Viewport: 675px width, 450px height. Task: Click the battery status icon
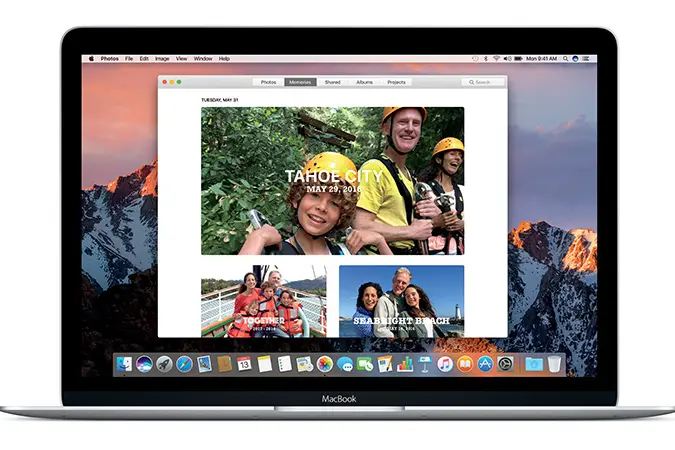point(518,59)
